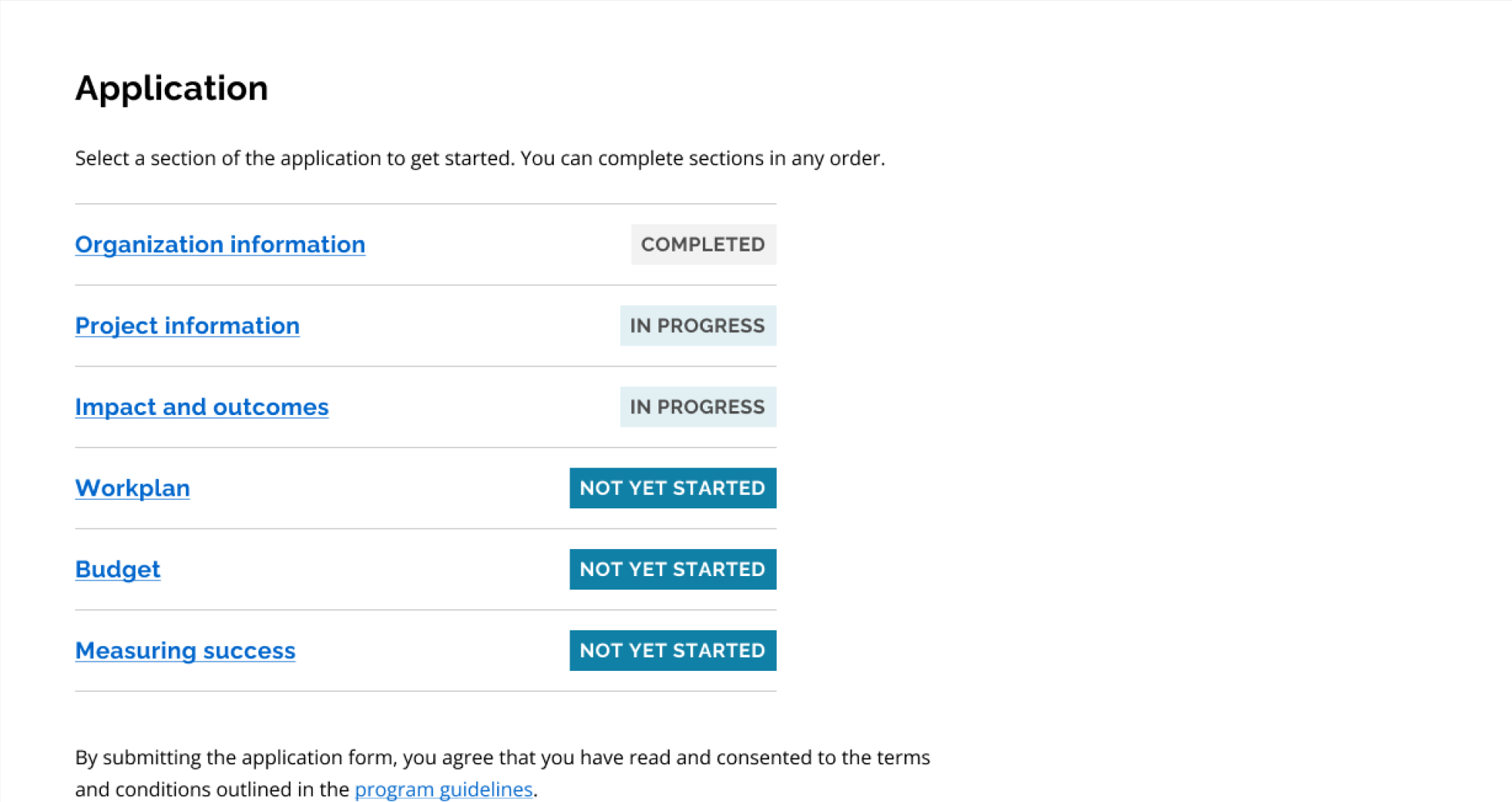The image size is (1512, 802).
Task: Click Budget's NOT YET STARTED badge
Action: [672, 569]
